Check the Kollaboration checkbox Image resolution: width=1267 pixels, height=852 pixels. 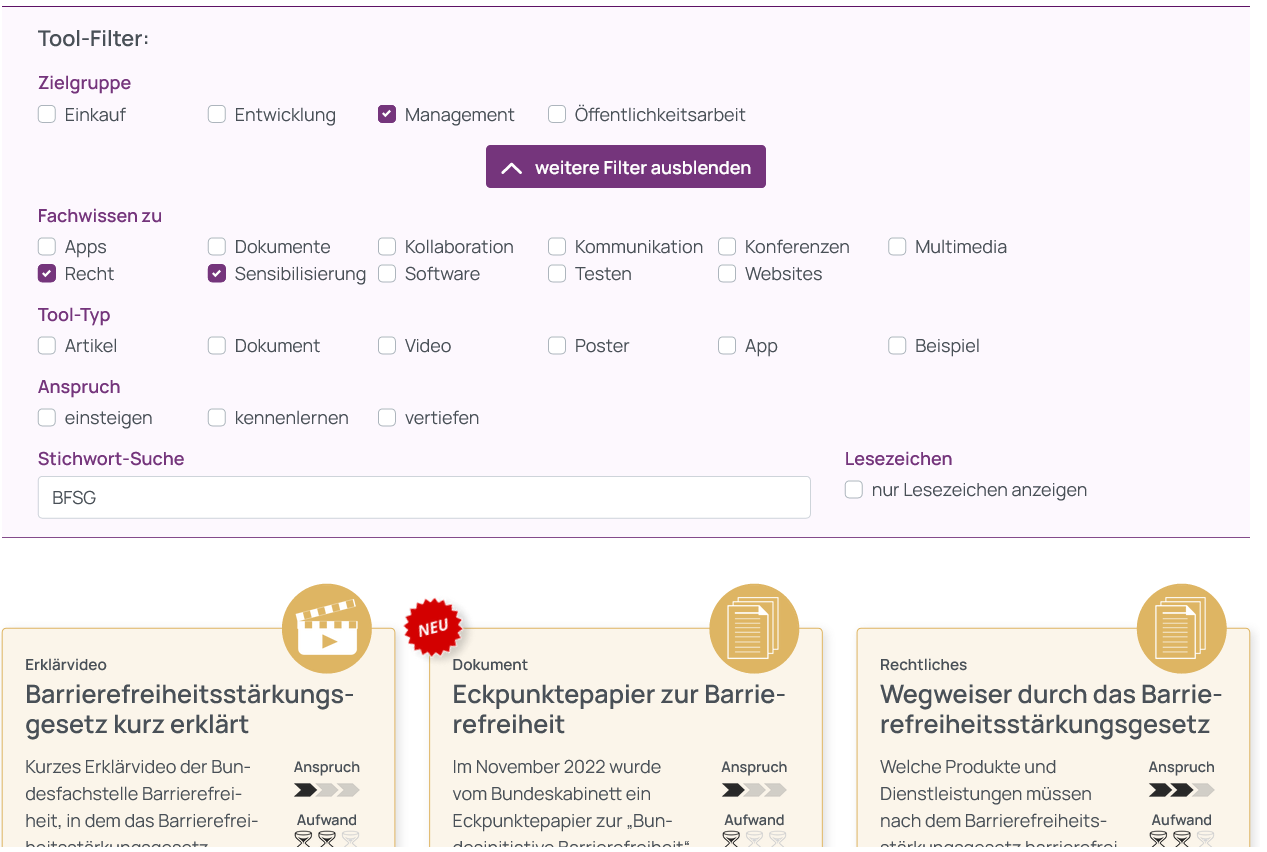(387, 246)
